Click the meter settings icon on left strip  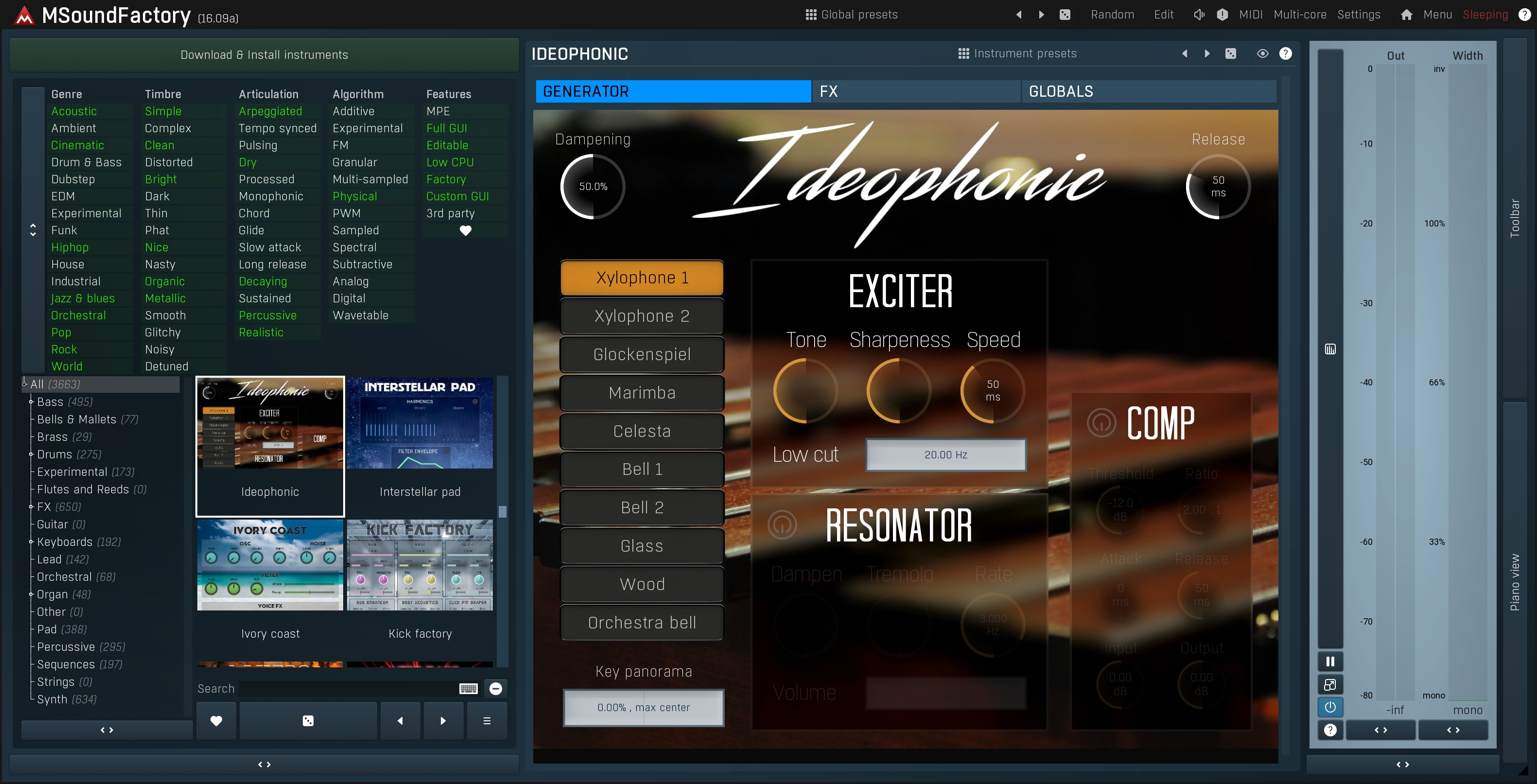[x=1330, y=348]
